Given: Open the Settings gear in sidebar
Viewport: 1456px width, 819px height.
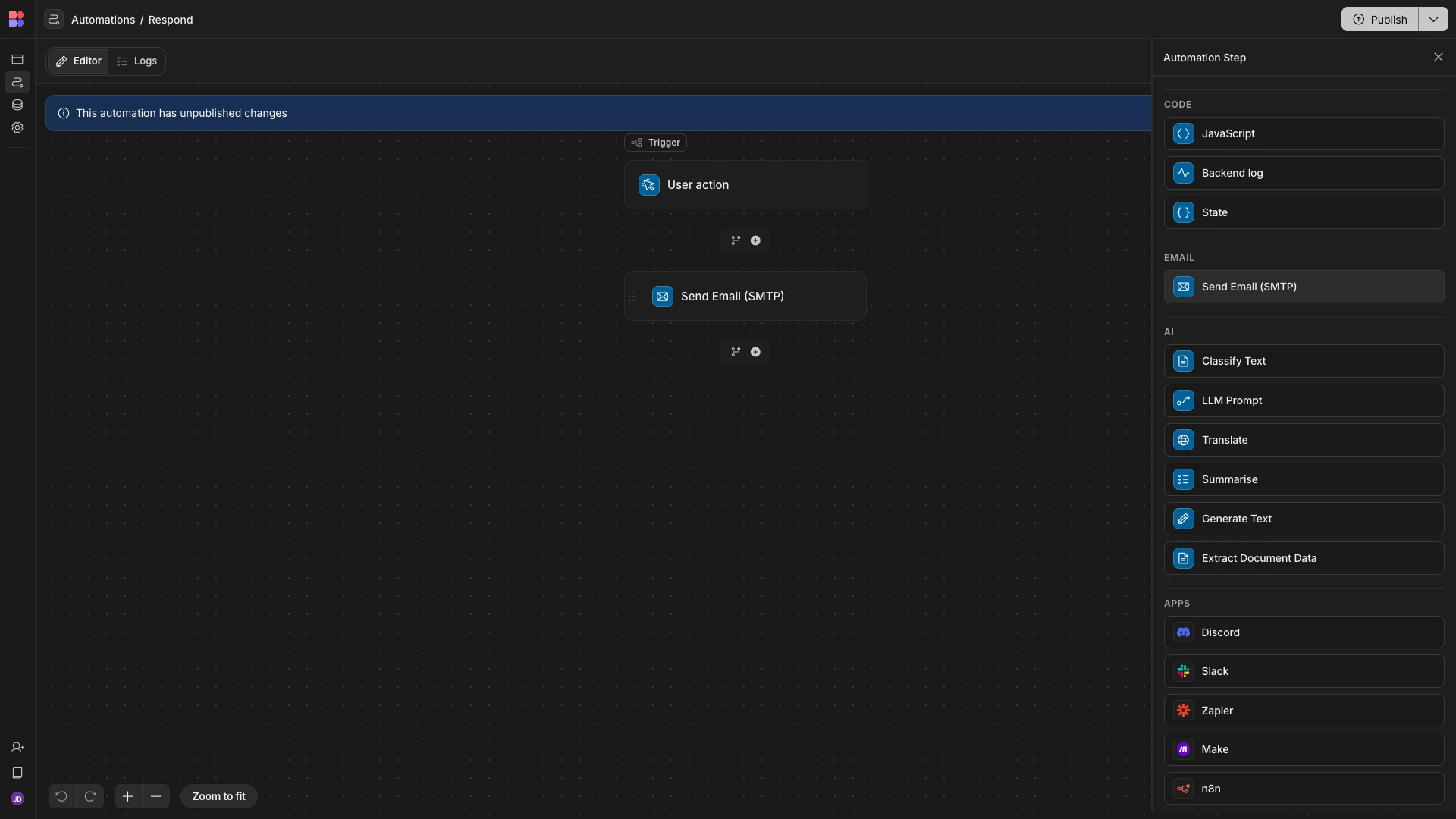Looking at the screenshot, I should pos(17,127).
